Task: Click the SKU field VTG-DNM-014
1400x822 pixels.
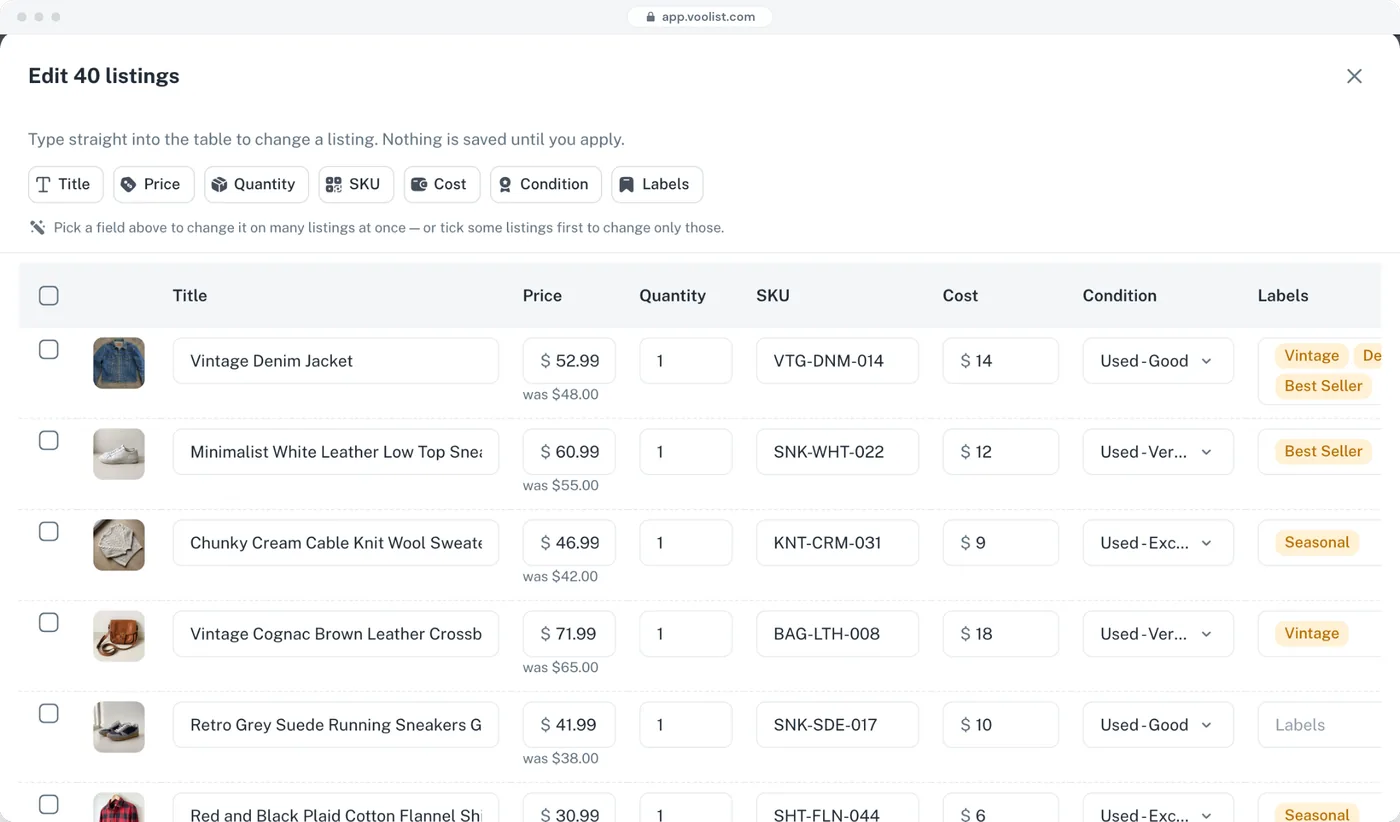Action: [x=837, y=361]
